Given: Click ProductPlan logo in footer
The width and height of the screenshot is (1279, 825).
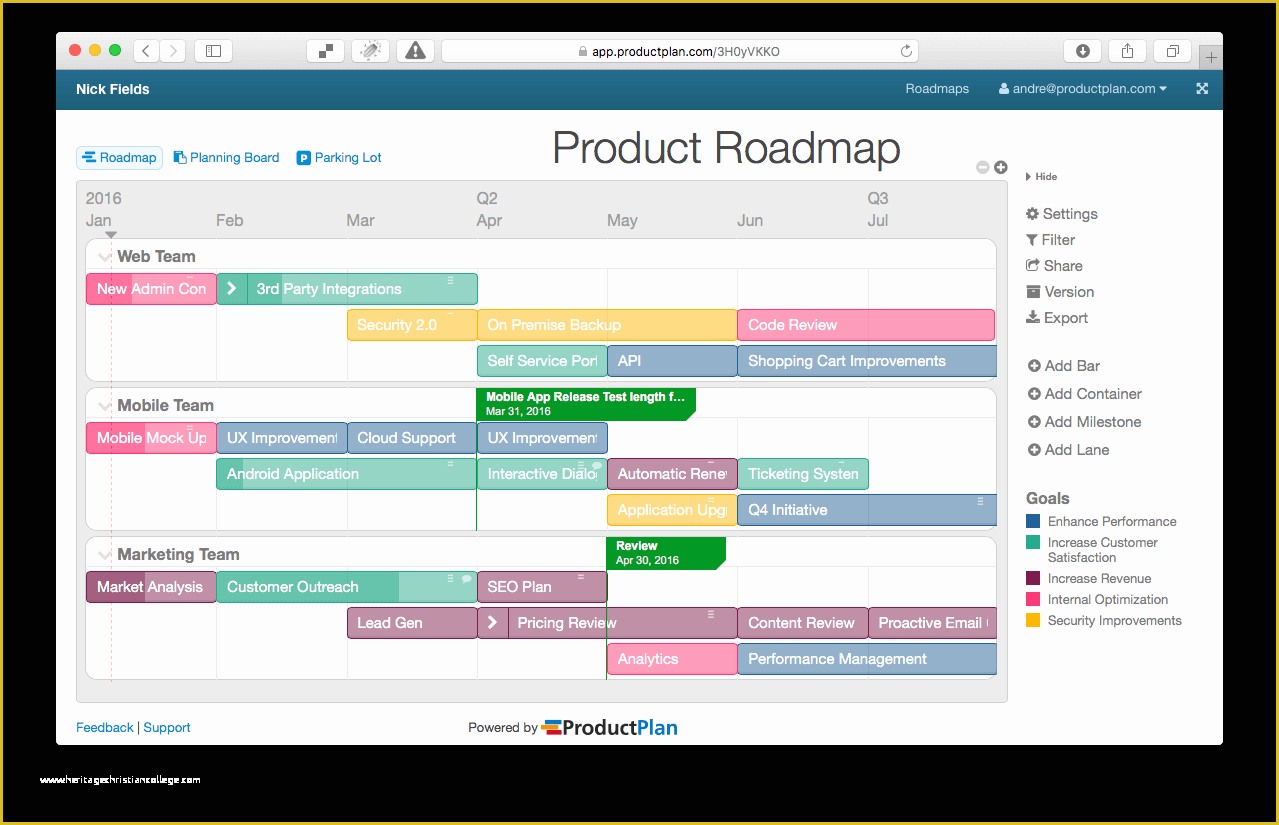Looking at the screenshot, I should click(x=610, y=728).
